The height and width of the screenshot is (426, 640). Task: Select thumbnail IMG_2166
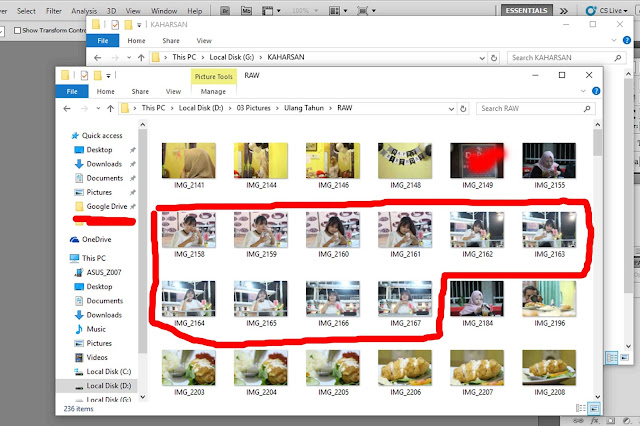tap(333, 299)
